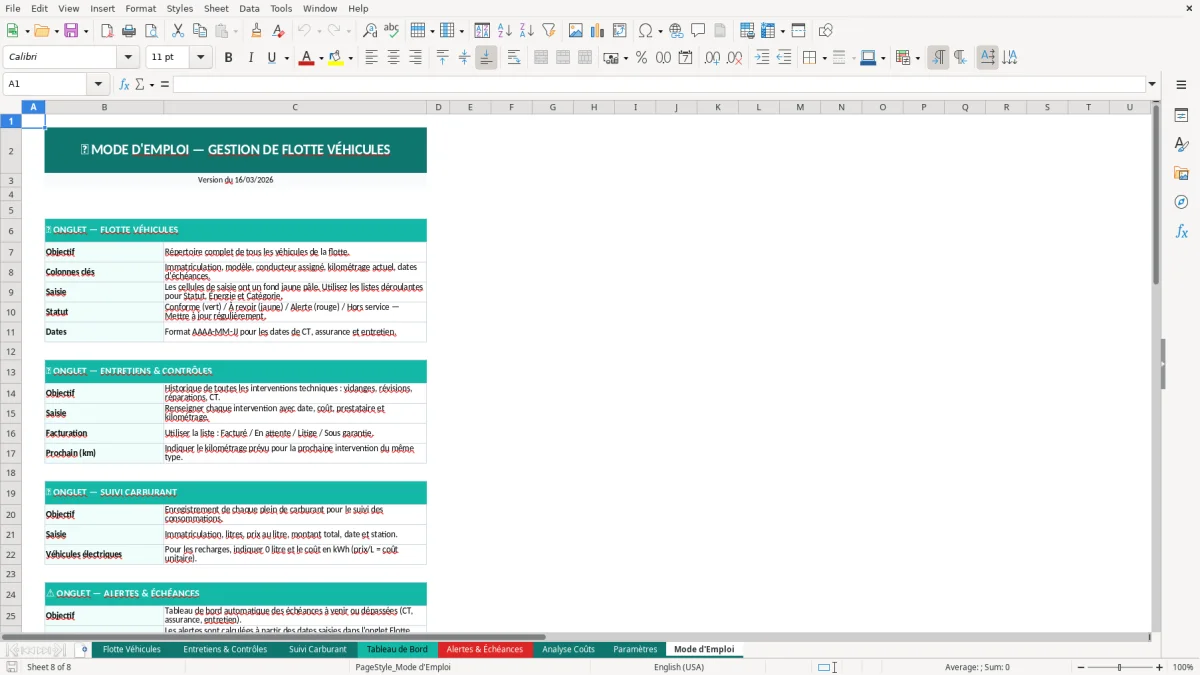Switch to the Alertes & Échéances sheet tab
1200x675 pixels.
(485, 649)
